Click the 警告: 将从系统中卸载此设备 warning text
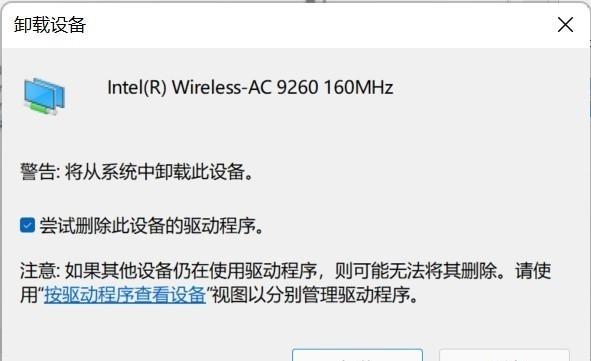 coord(137,172)
